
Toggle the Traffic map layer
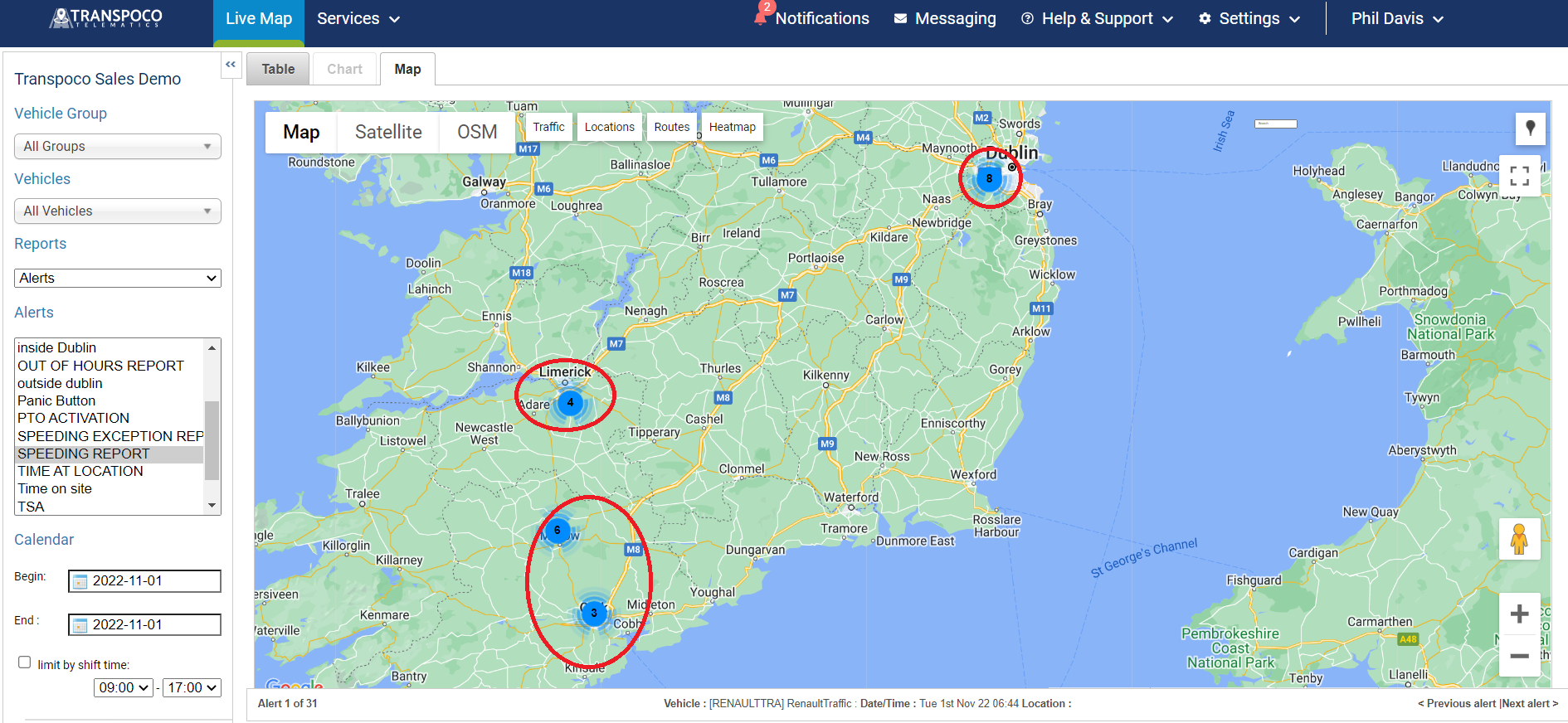pyautogui.click(x=548, y=127)
